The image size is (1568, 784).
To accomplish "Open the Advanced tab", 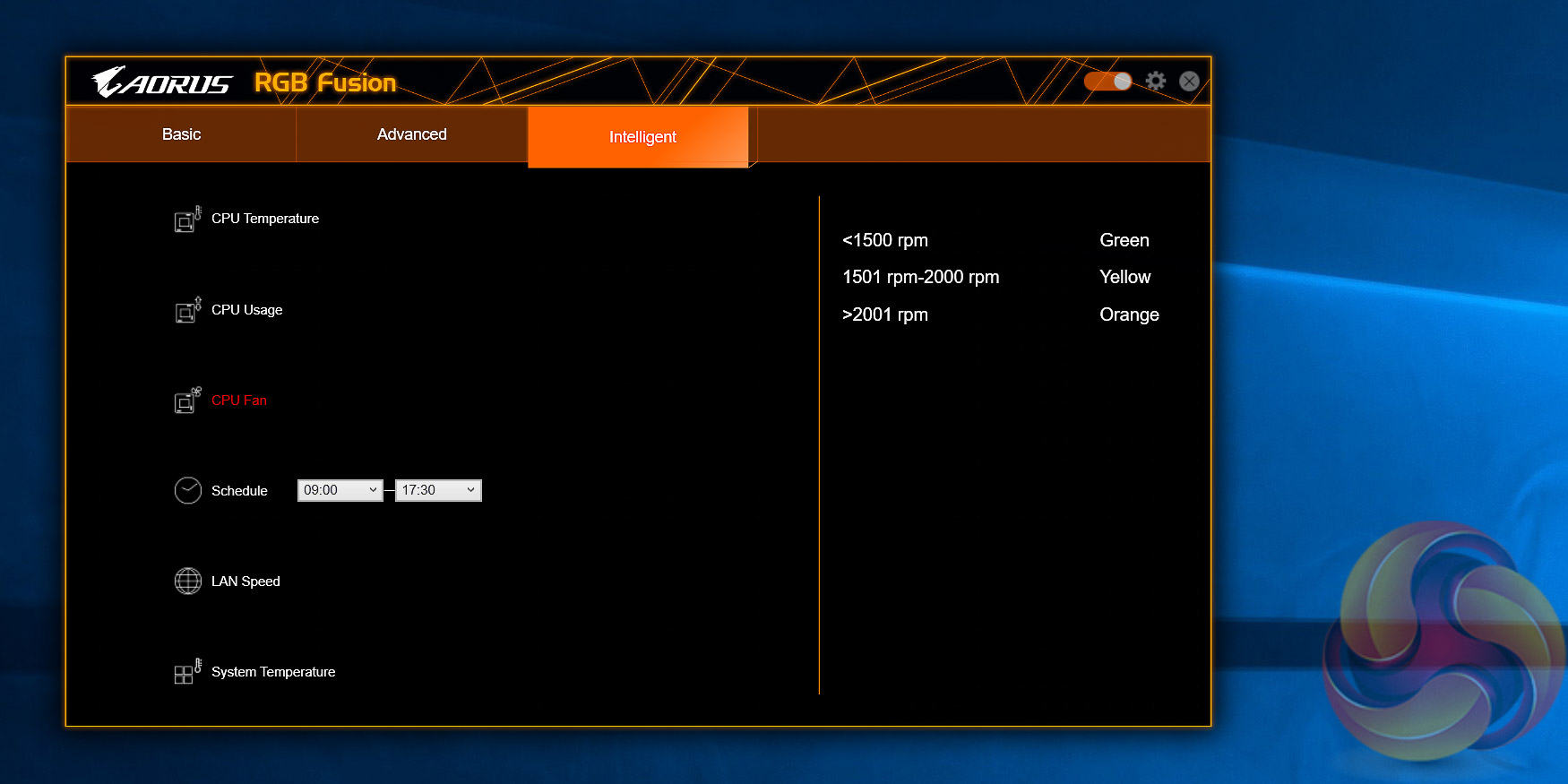I will pyautogui.click(x=411, y=134).
